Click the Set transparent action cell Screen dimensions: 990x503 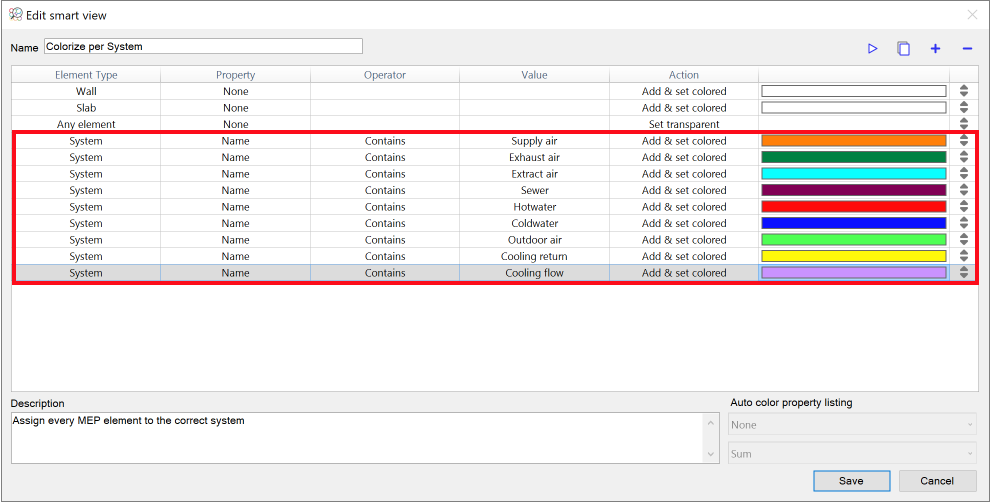[x=684, y=124]
